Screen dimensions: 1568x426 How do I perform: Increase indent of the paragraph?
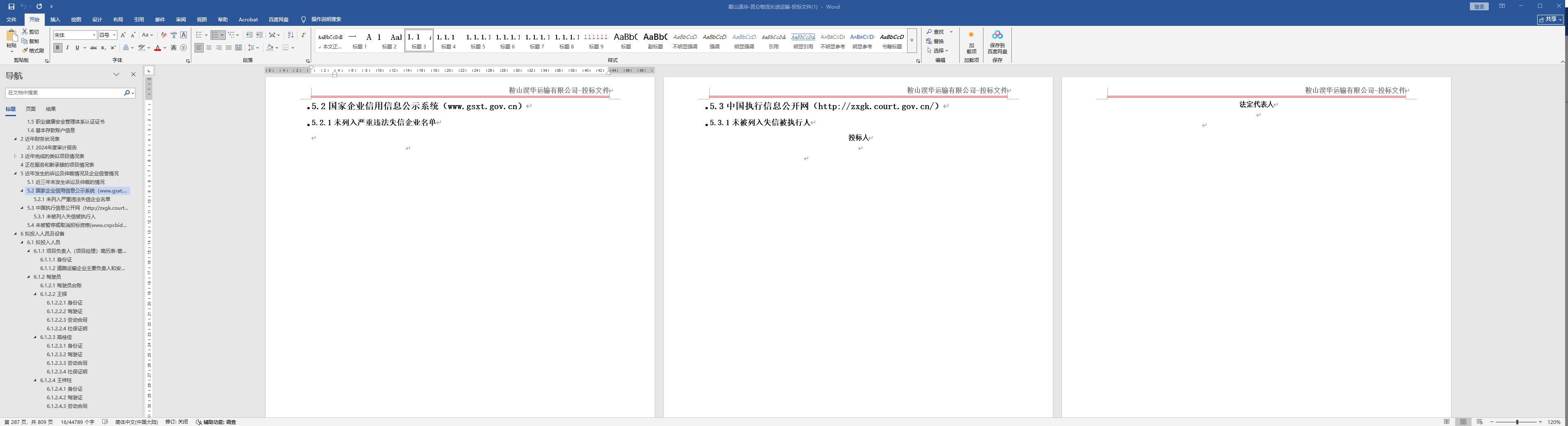click(x=259, y=35)
